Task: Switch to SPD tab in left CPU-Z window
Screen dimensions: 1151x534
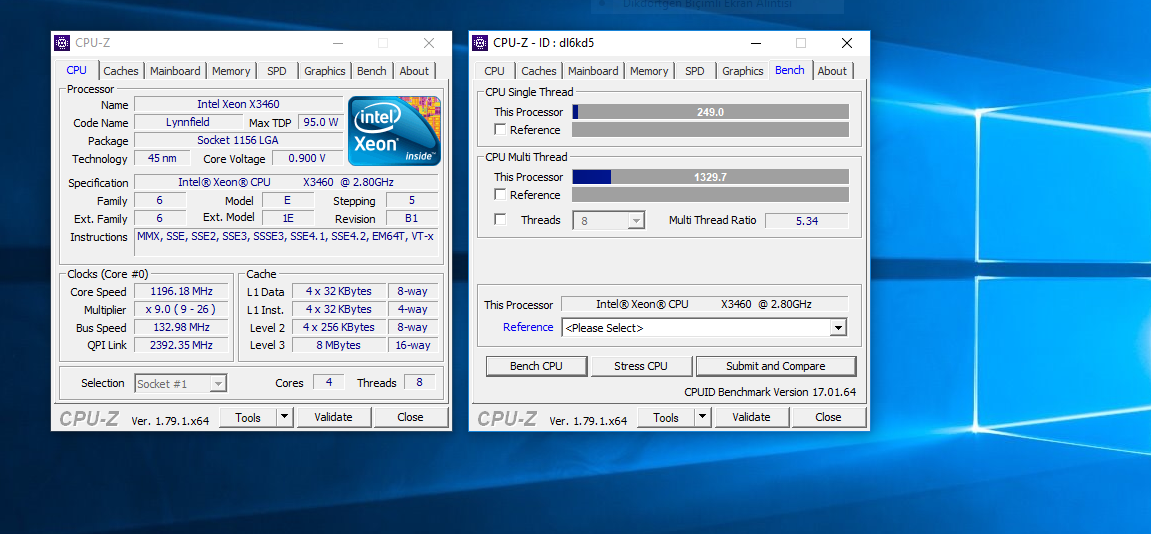Action: [x=277, y=71]
